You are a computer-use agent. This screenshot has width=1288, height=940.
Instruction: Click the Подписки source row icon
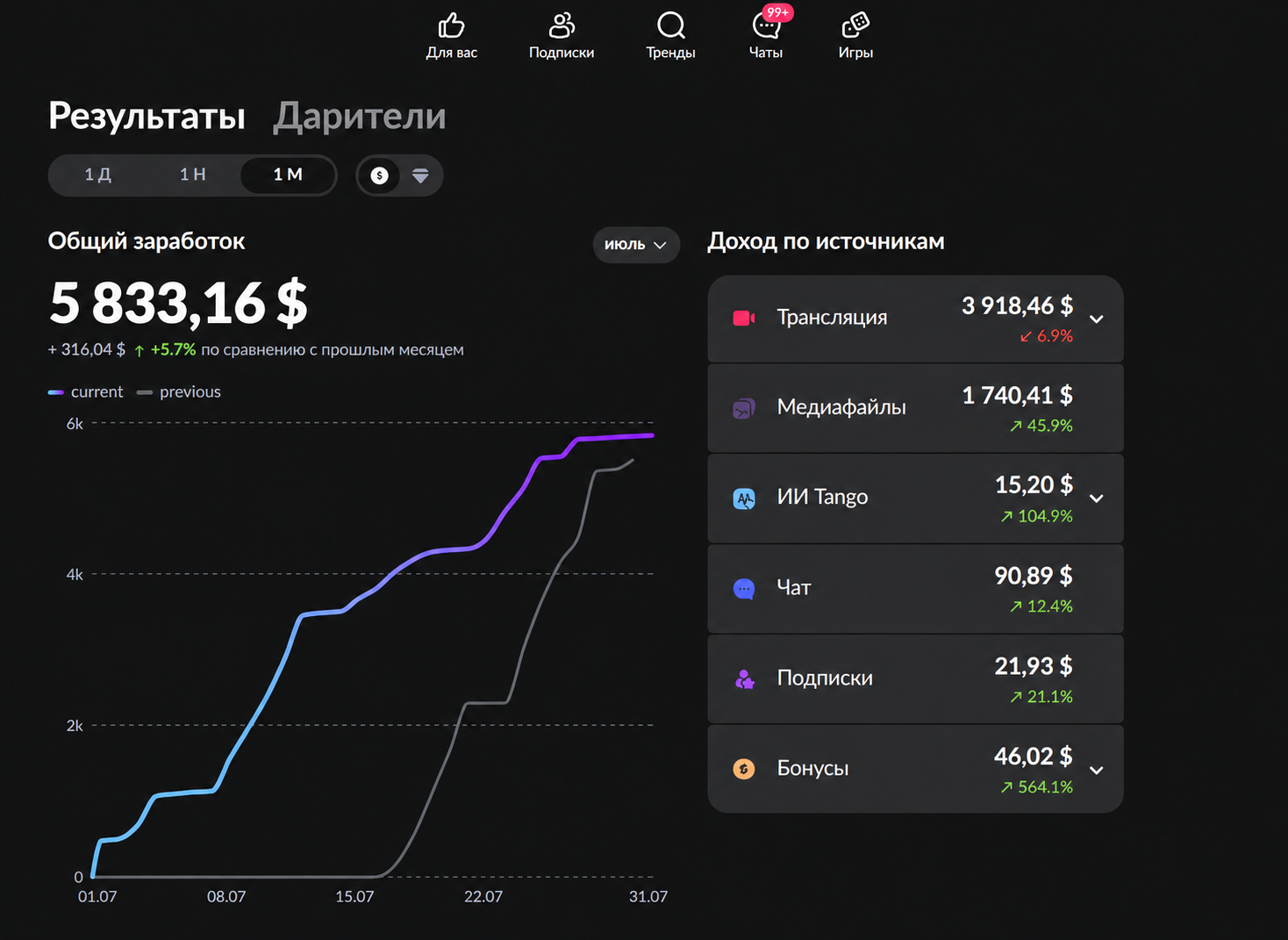tap(744, 679)
